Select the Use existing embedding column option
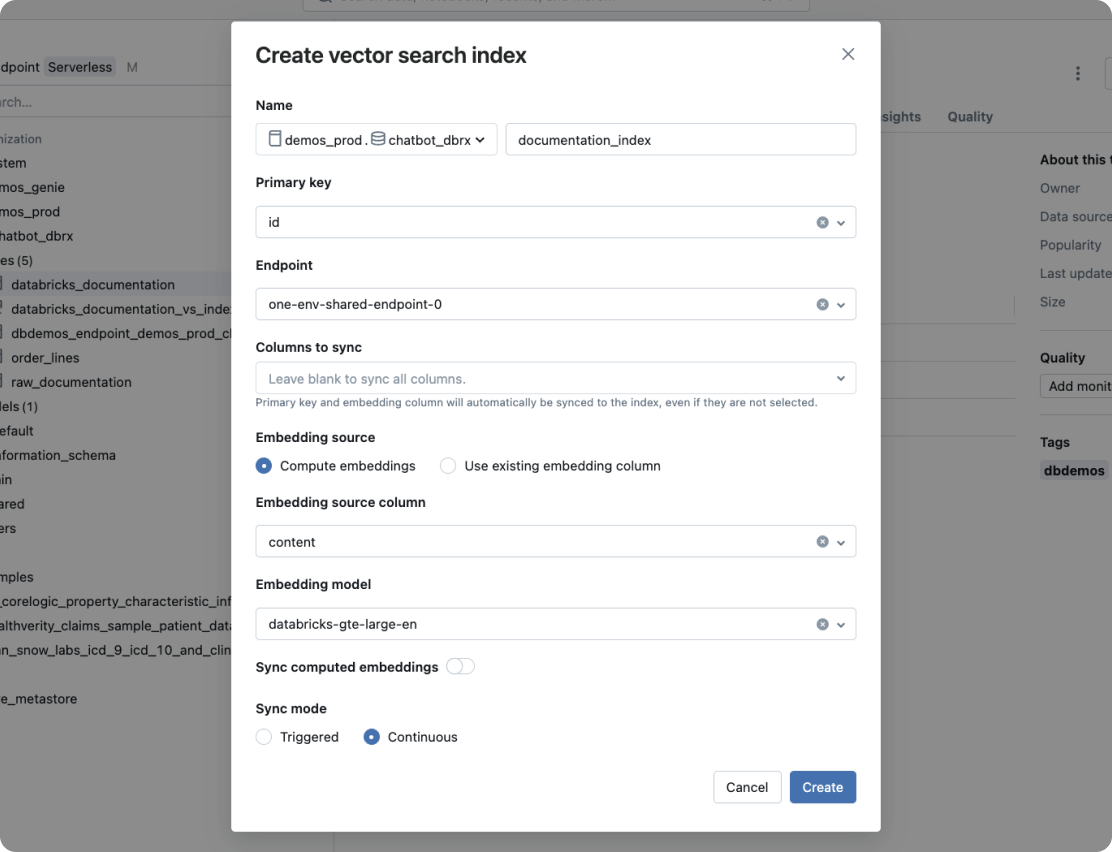 tap(447, 465)
